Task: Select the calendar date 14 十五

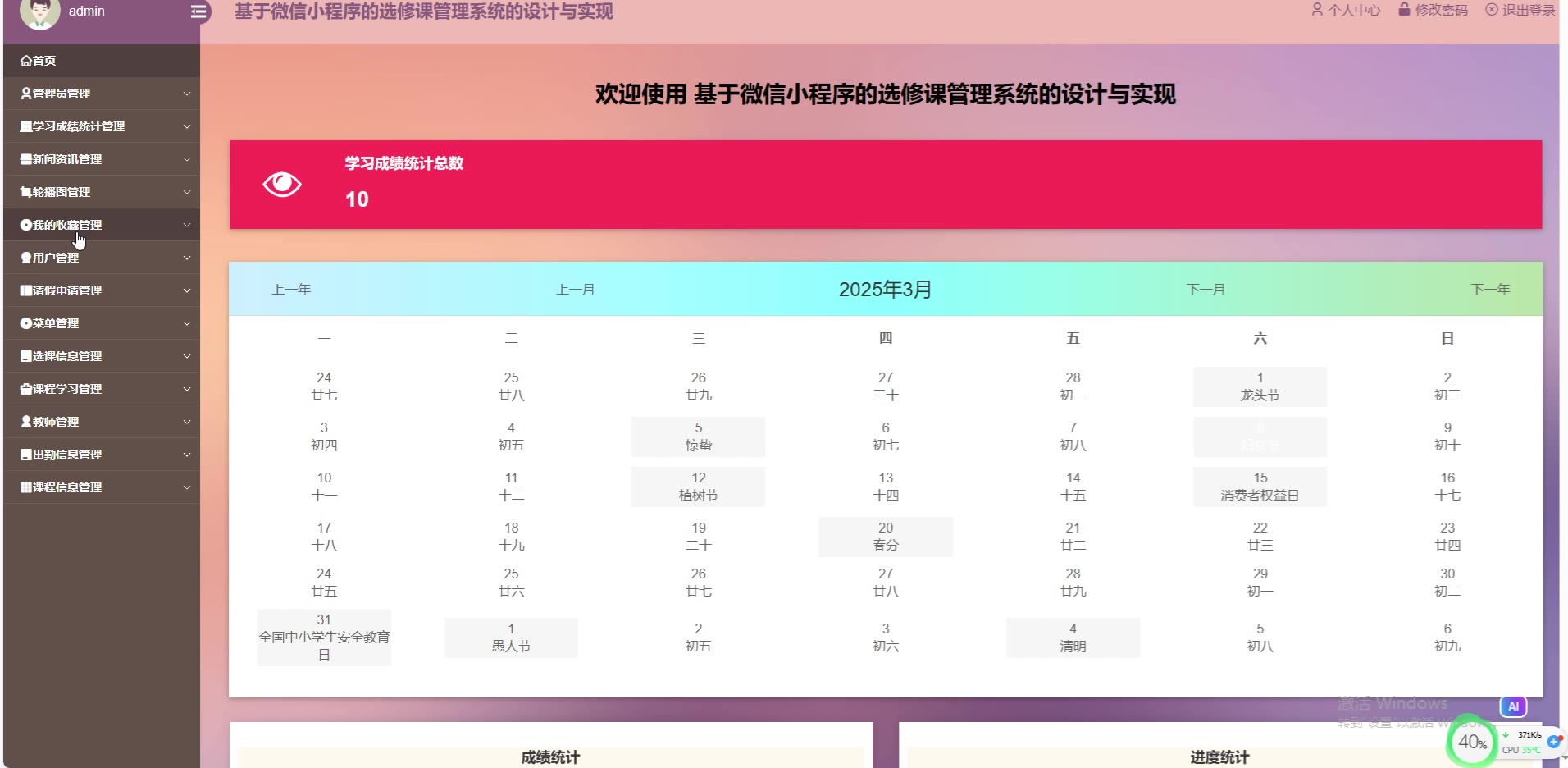Action: (1073, 487)
